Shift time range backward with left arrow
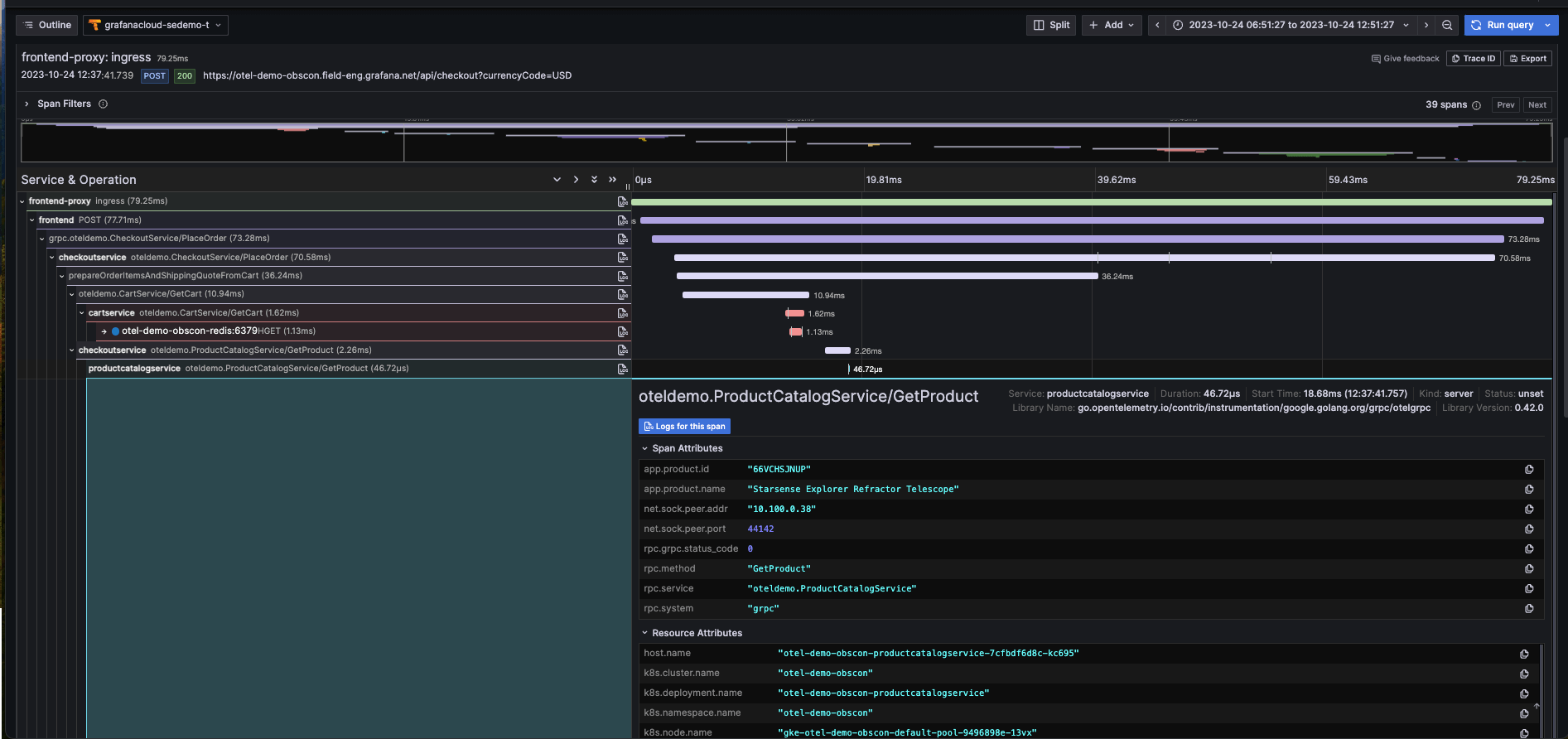Image resolution: width=1568 pixels, height=739 pixels. pyautogui.click(x=1157, y=25)
